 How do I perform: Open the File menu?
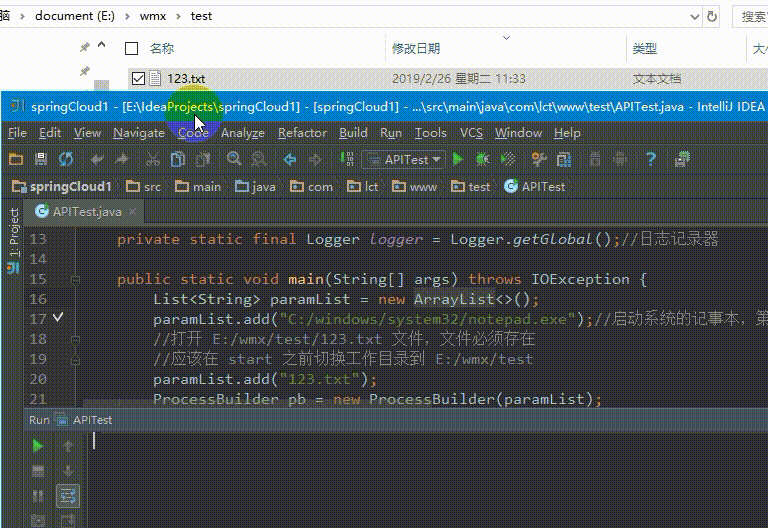(x=17, y=133)
